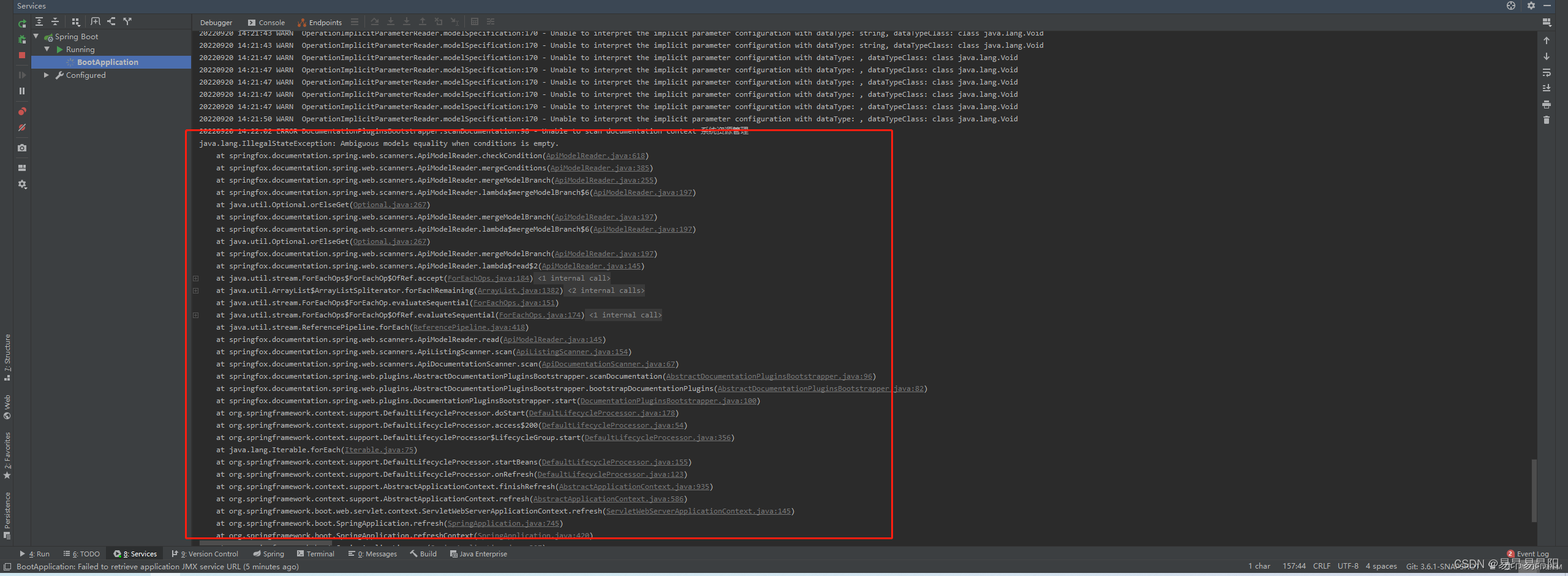Take a thread dump via camera icon

point(22,148)
